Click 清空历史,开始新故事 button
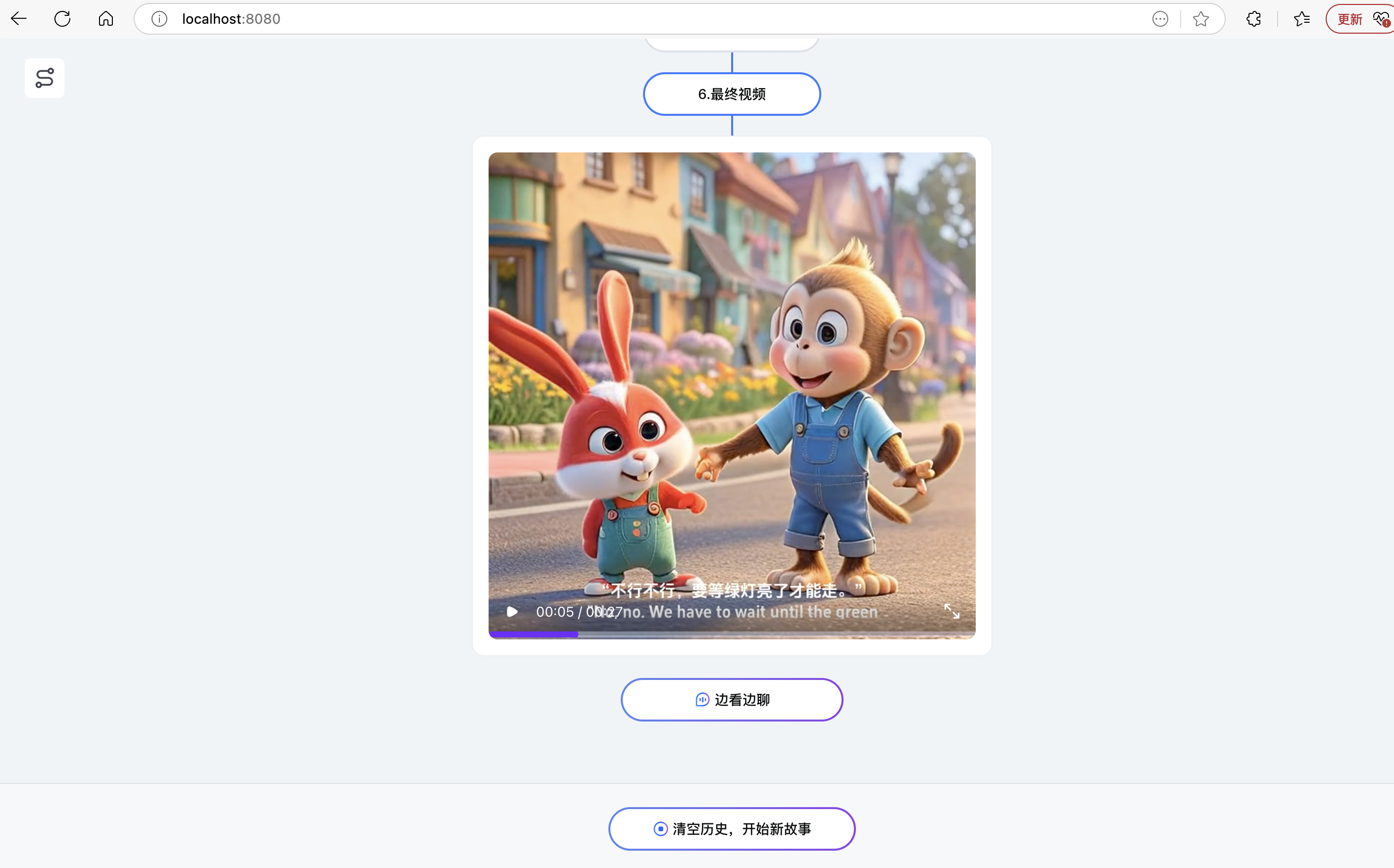The height and width of the screenshot is (868, 1394). (732, 828)
